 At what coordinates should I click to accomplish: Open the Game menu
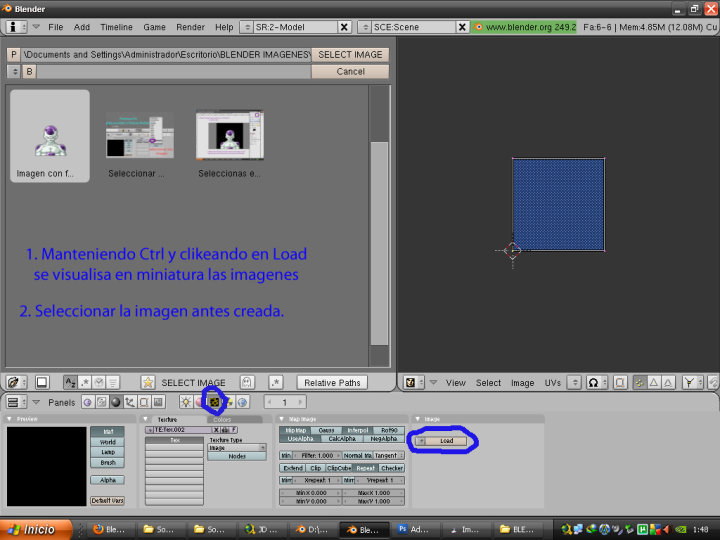click(154, 27)
